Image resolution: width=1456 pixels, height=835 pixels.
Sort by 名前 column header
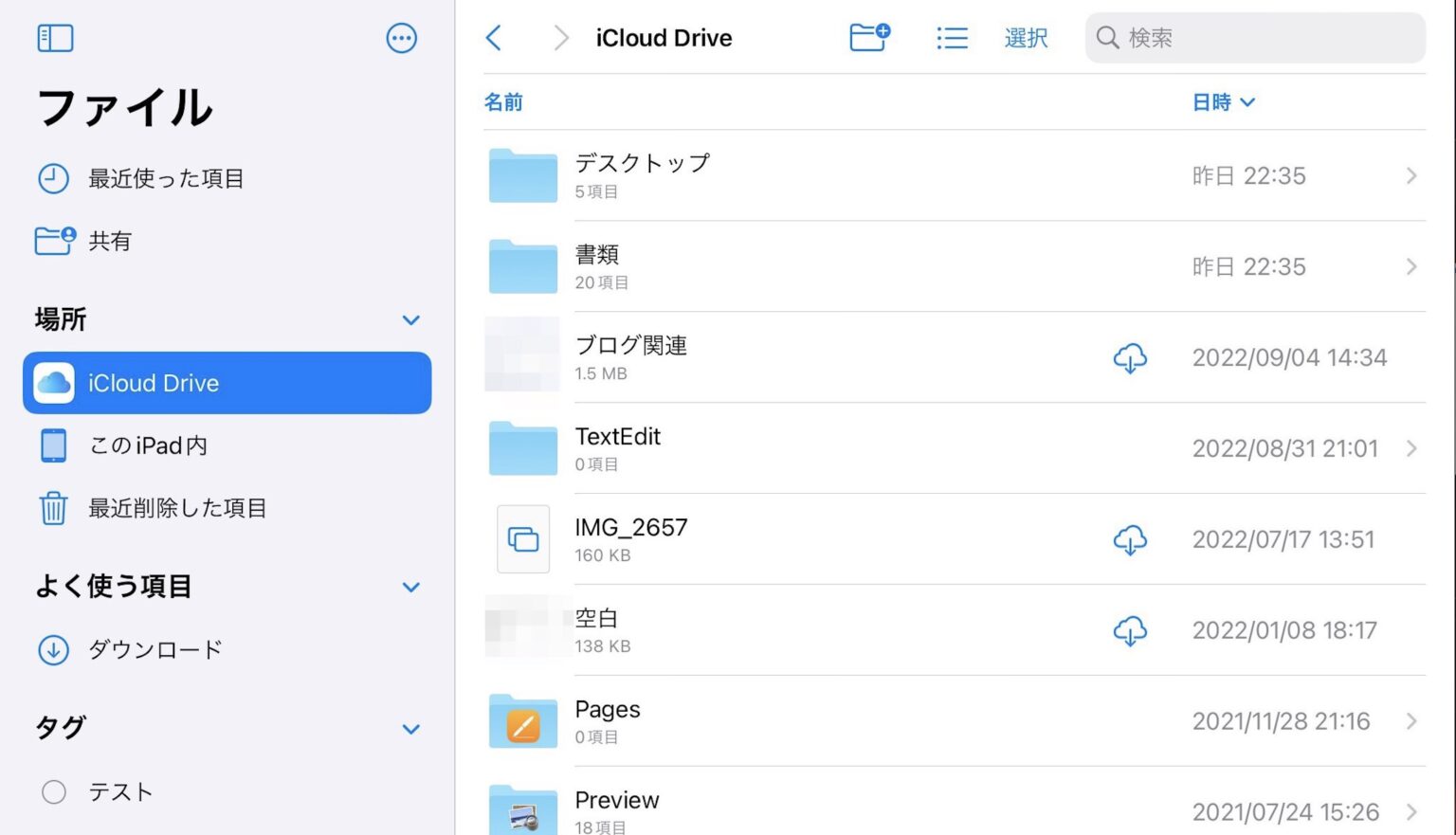coord(503,102)
